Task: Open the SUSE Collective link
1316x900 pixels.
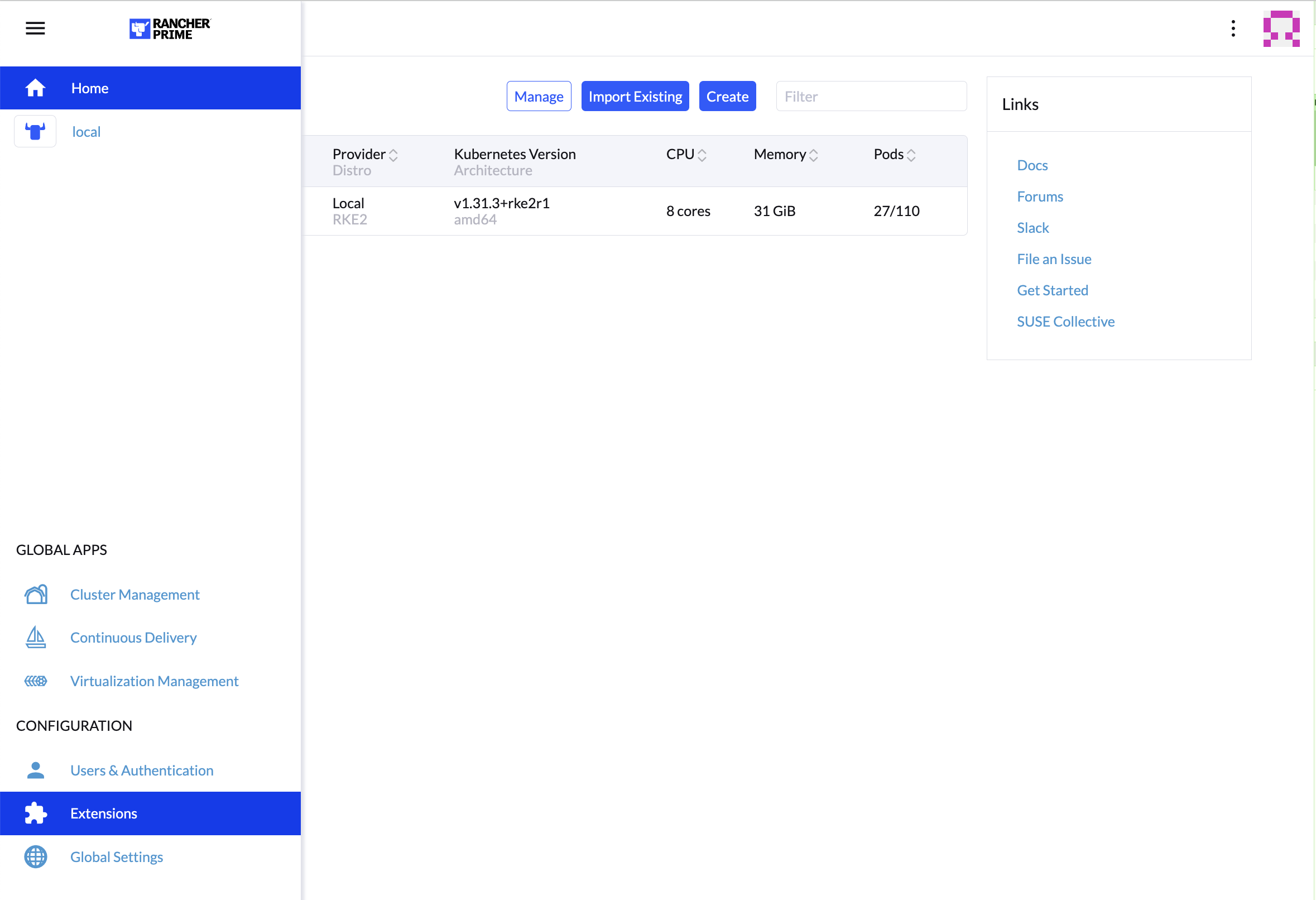Action: click(1065, 322)
